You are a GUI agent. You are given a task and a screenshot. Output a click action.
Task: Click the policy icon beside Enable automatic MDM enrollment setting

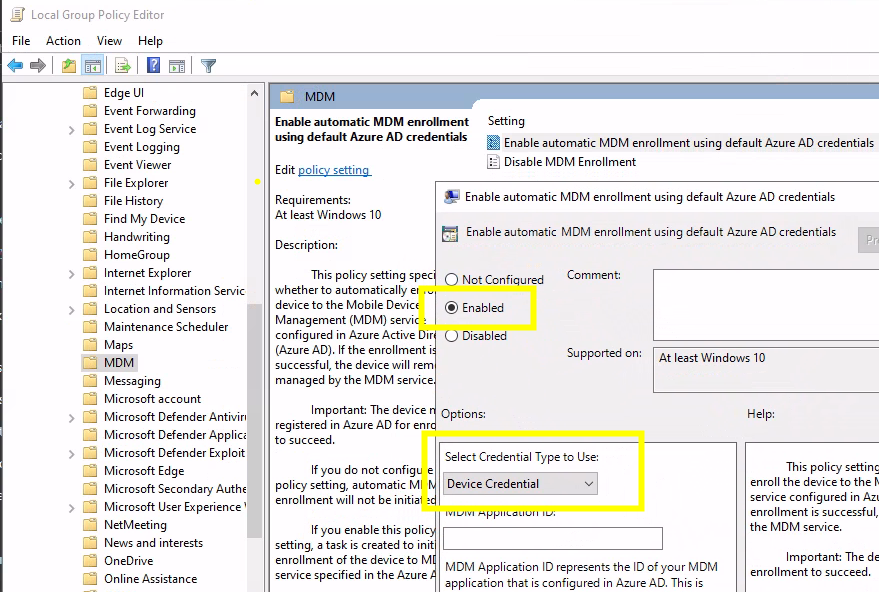(493, 142)
